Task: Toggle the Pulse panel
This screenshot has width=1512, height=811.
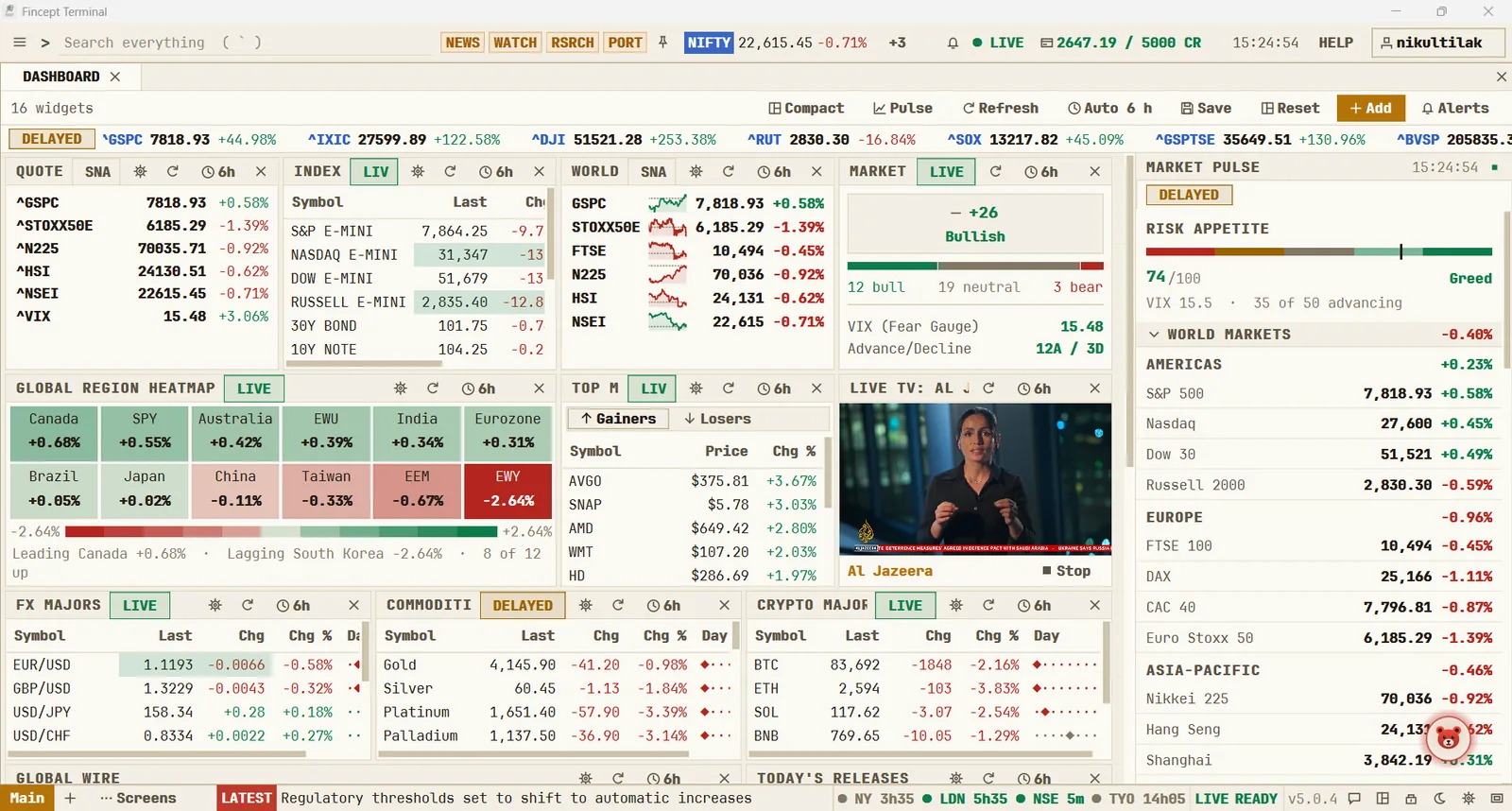Action: tap(902, 109)
